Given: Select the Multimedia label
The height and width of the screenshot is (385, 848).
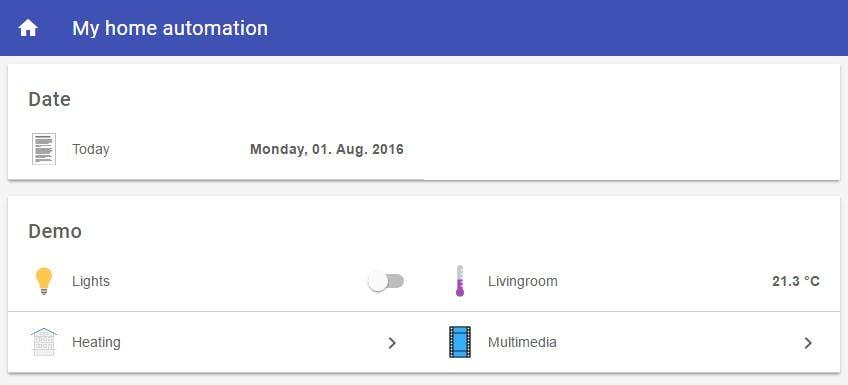Looking at the screenshot, I should click(522, 342).
